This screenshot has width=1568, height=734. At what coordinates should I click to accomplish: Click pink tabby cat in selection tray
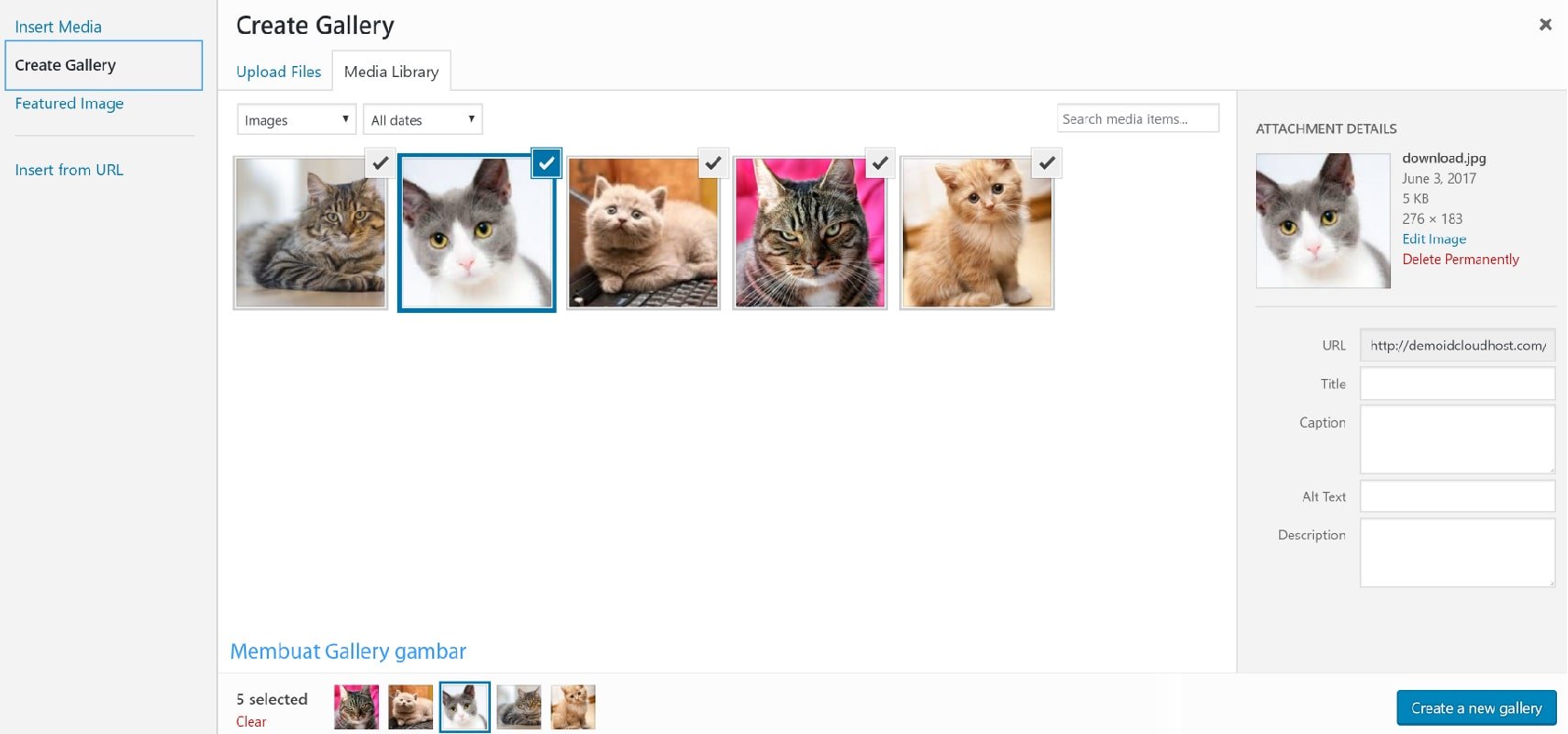[x=356, y=707]
